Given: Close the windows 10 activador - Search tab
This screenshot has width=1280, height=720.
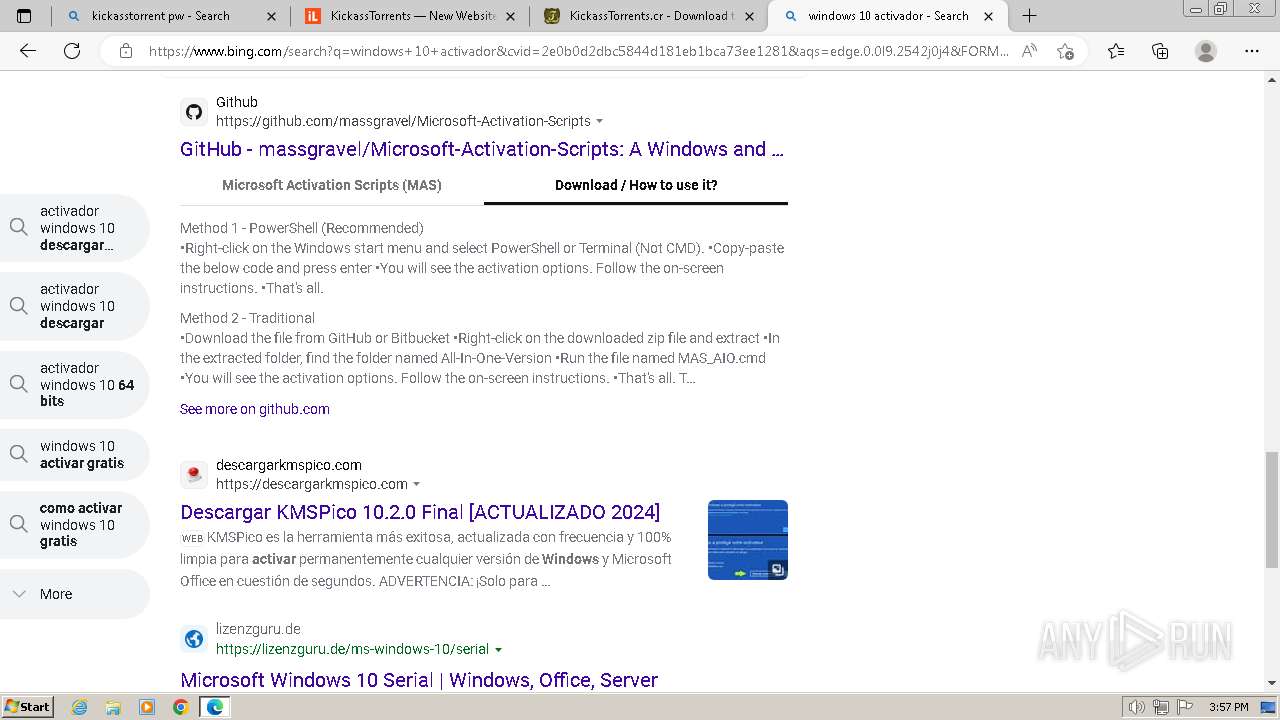Looking at the screenshot, I should click(989, 16).
